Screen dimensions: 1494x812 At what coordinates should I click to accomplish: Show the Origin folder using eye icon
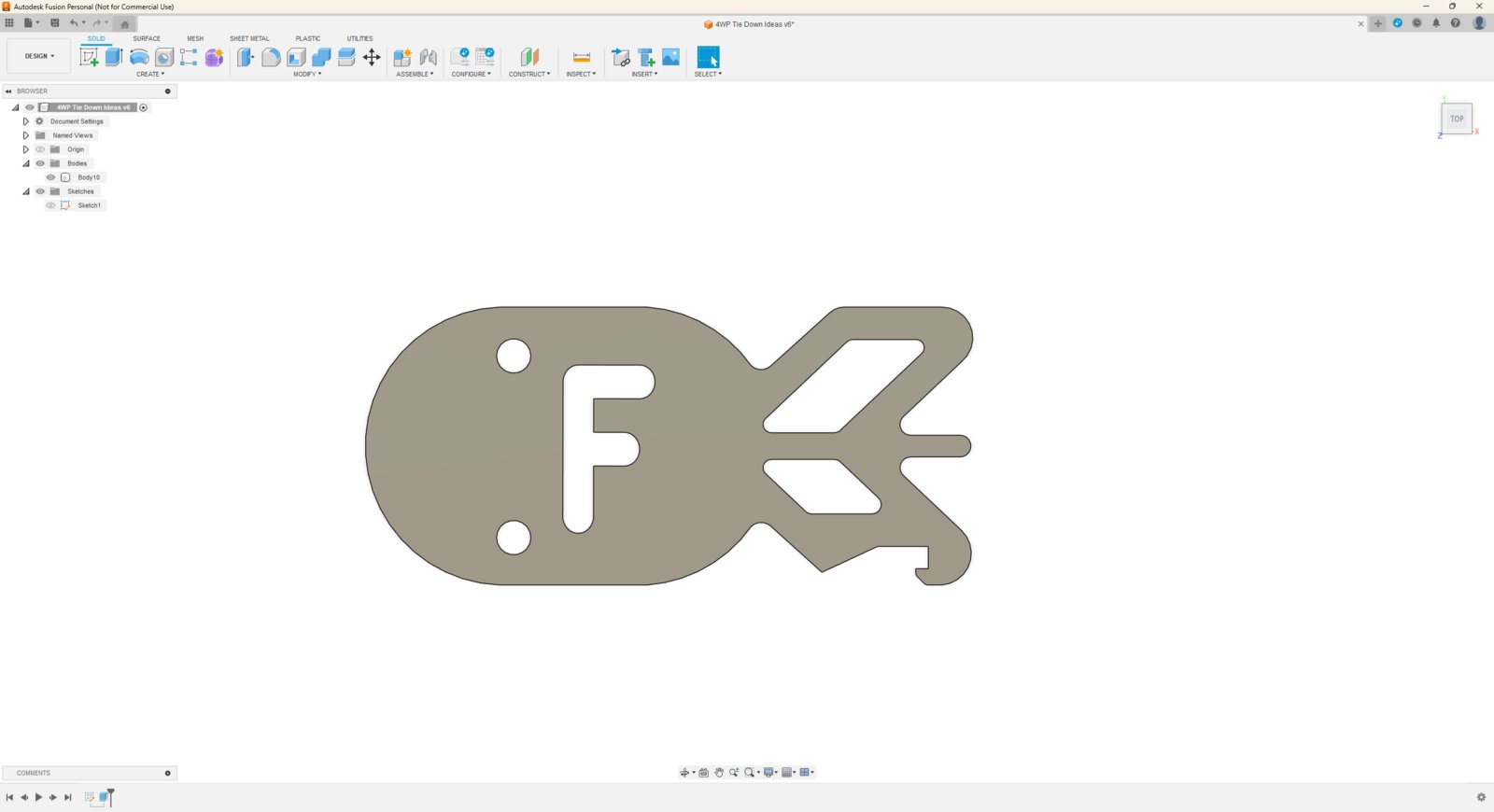pos(40,149)
